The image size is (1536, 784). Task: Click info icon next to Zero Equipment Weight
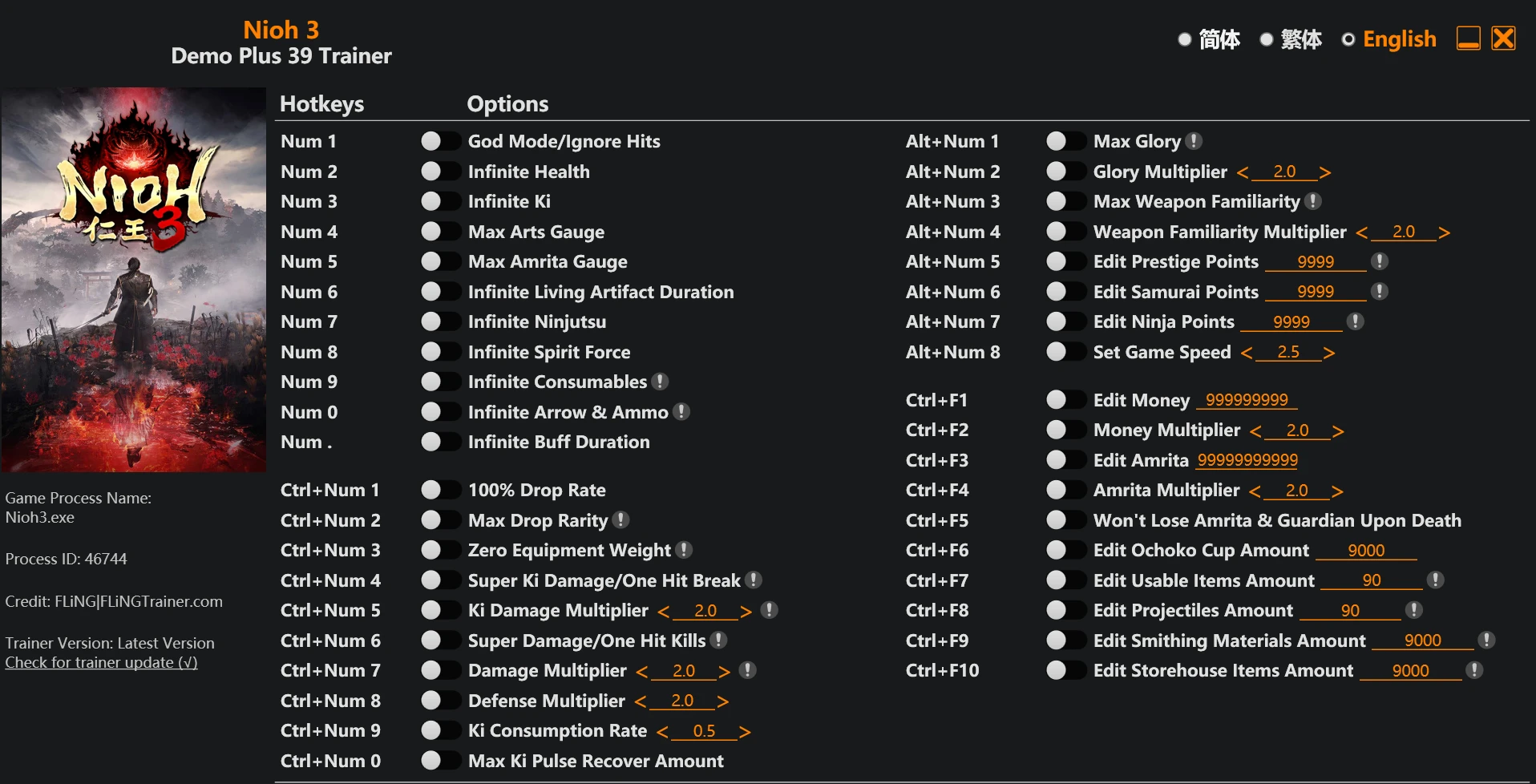pos(684,550)
